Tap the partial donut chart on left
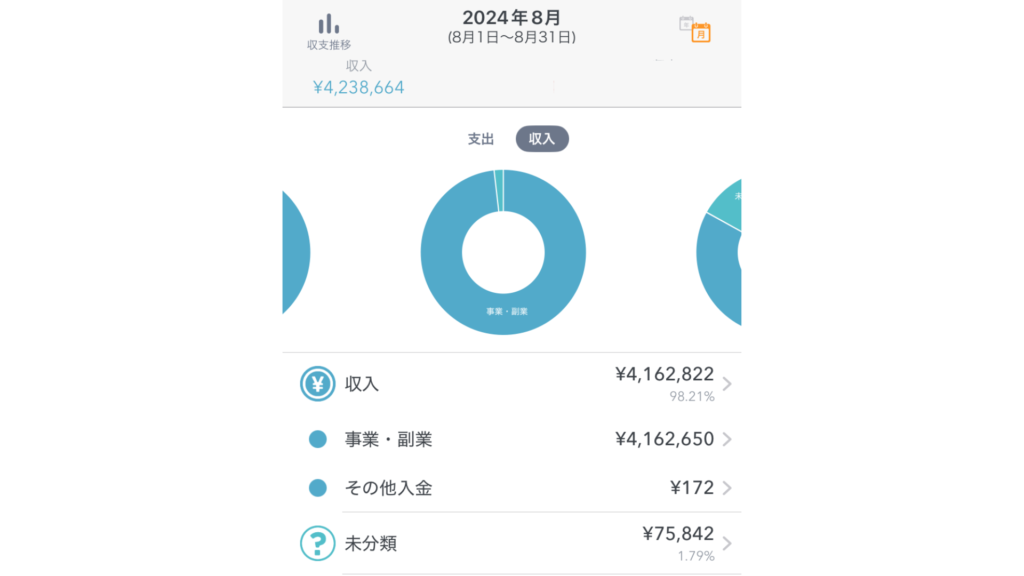This screenshot has height=576, width=1024. [x=296, y=252]
